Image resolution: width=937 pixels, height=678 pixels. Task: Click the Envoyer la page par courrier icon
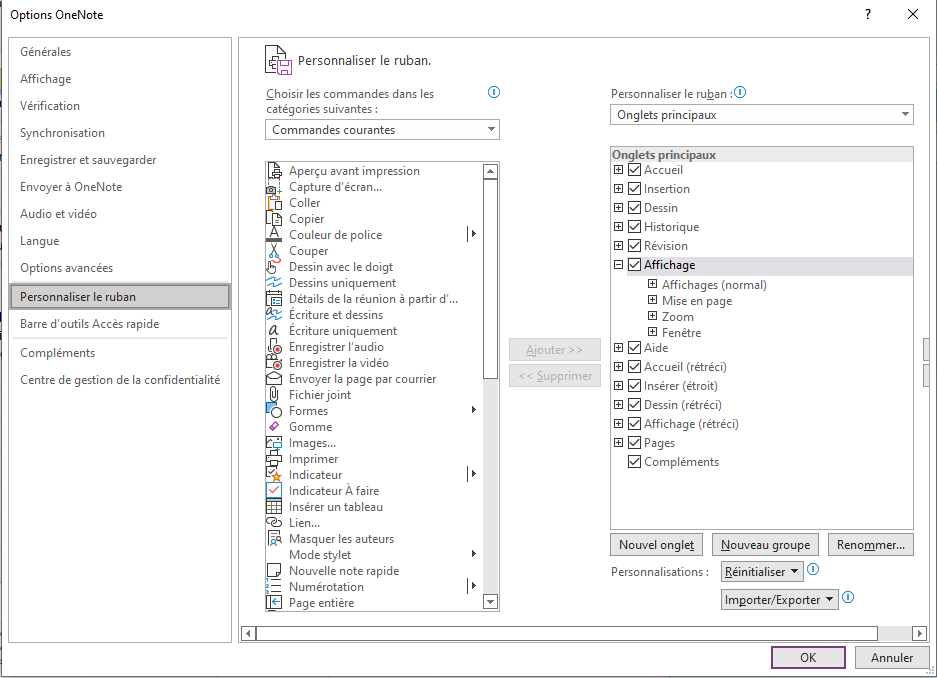click(x=274, y=379)
